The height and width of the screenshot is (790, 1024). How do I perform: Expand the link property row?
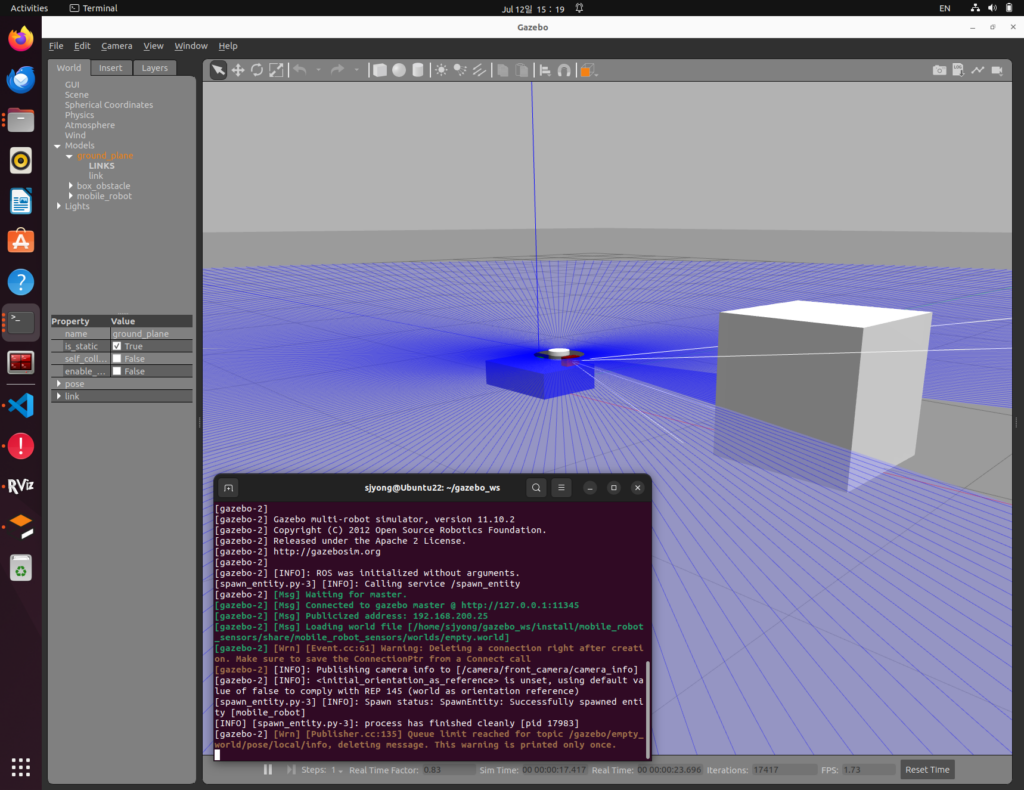(59, 396)
